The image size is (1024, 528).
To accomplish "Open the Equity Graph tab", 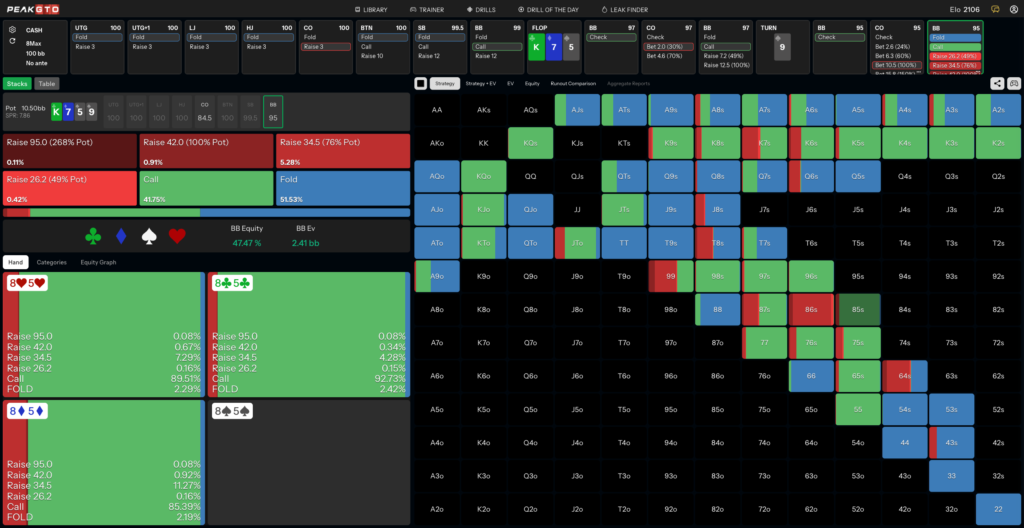I will [x=98, y=262].
